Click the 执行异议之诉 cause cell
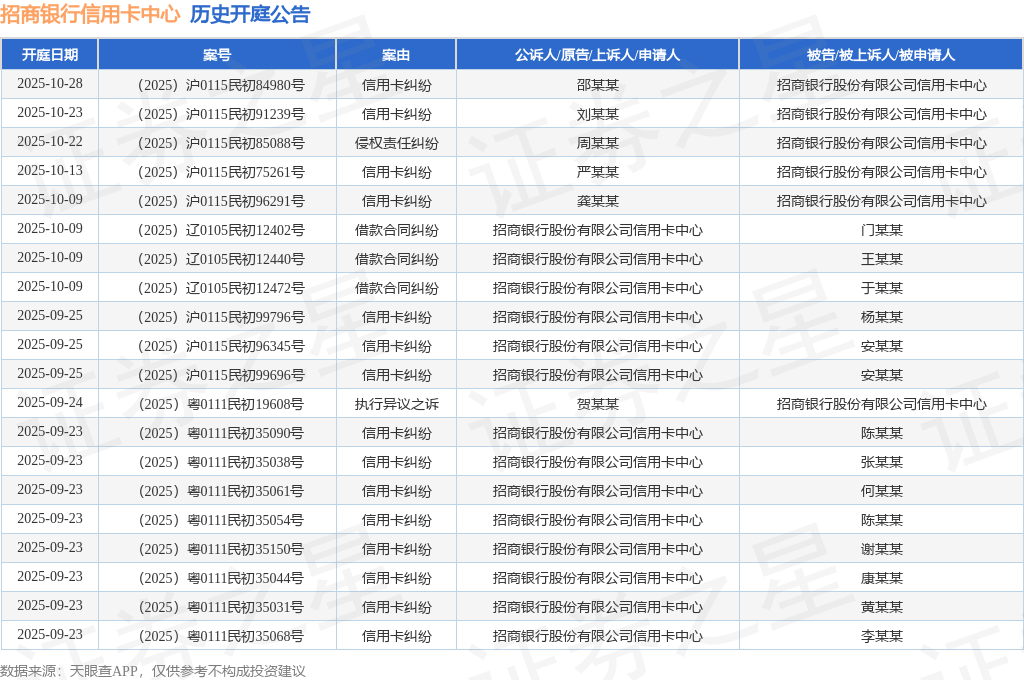1024x680 pixels. tap(396, 404)
